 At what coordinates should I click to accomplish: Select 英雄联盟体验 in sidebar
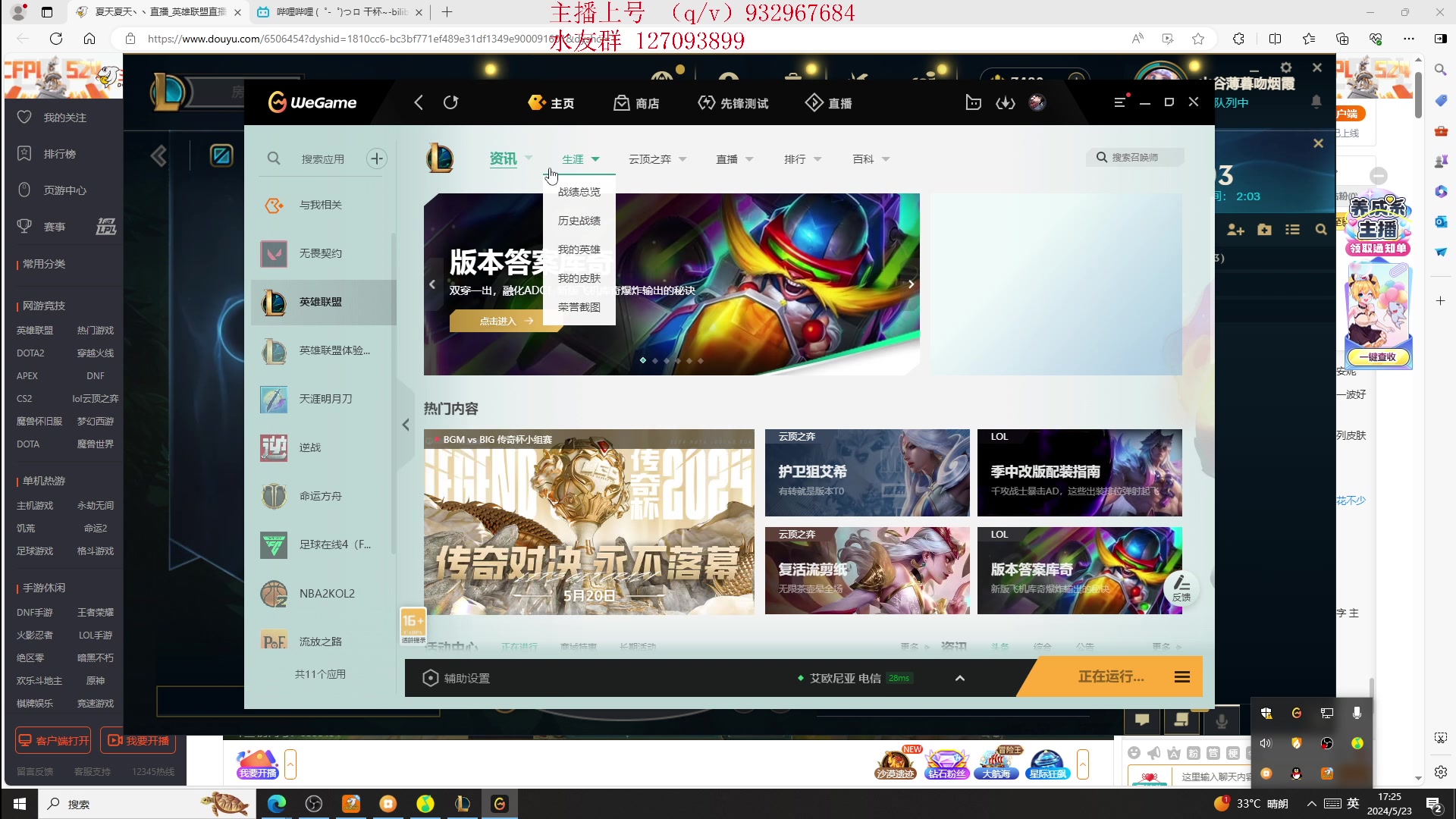tap(324, 350)
